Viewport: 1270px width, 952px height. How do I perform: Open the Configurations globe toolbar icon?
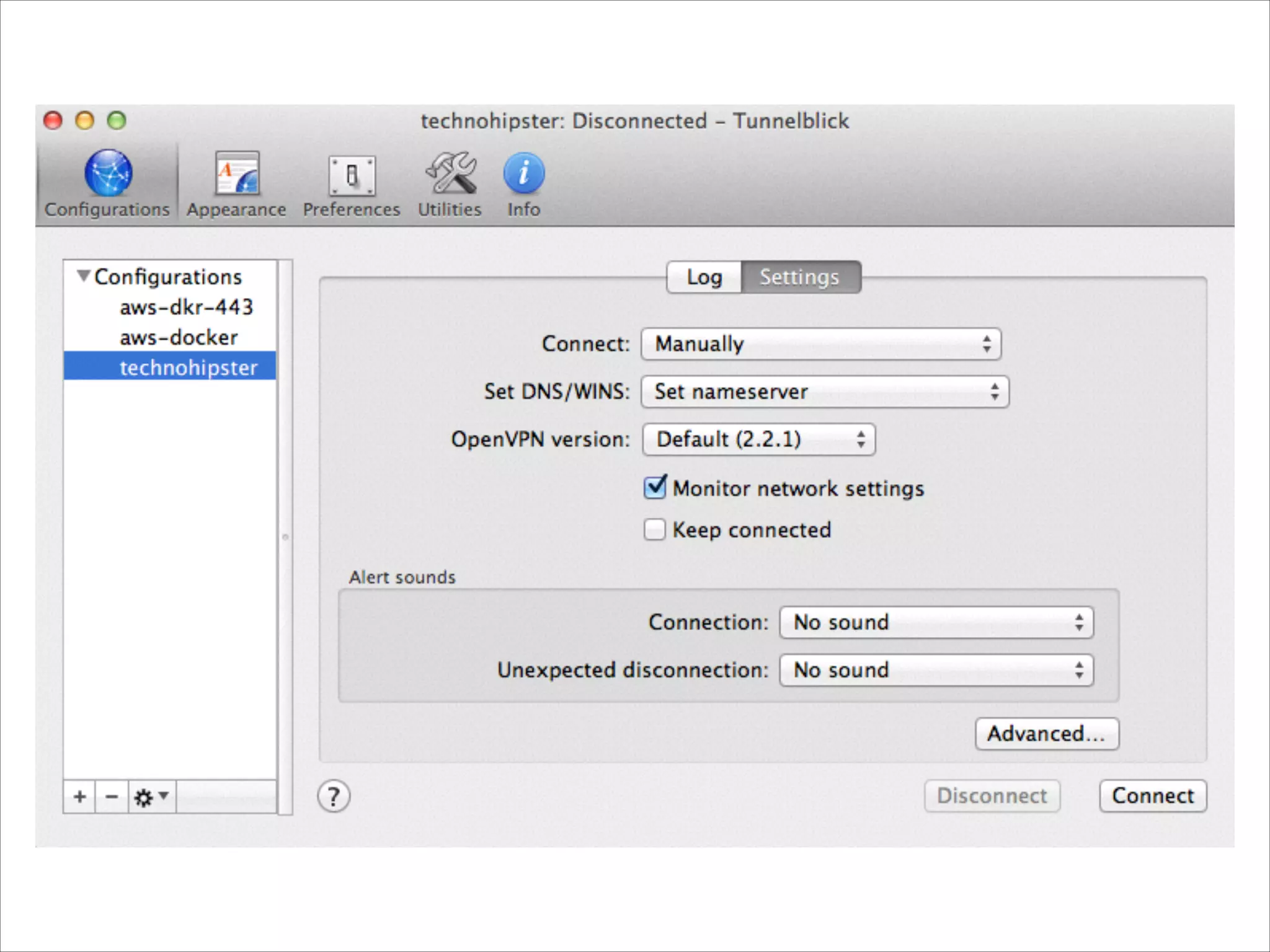pos(108,174)
